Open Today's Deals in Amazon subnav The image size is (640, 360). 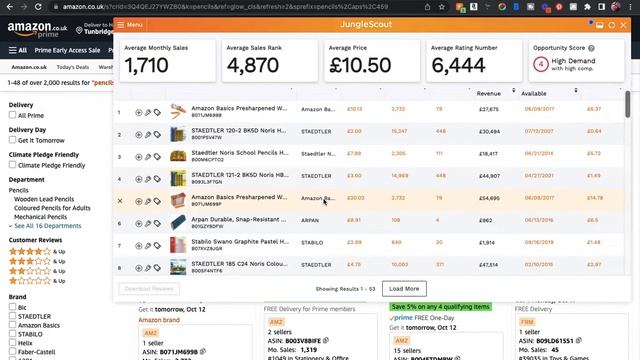(x=73, y=67)
